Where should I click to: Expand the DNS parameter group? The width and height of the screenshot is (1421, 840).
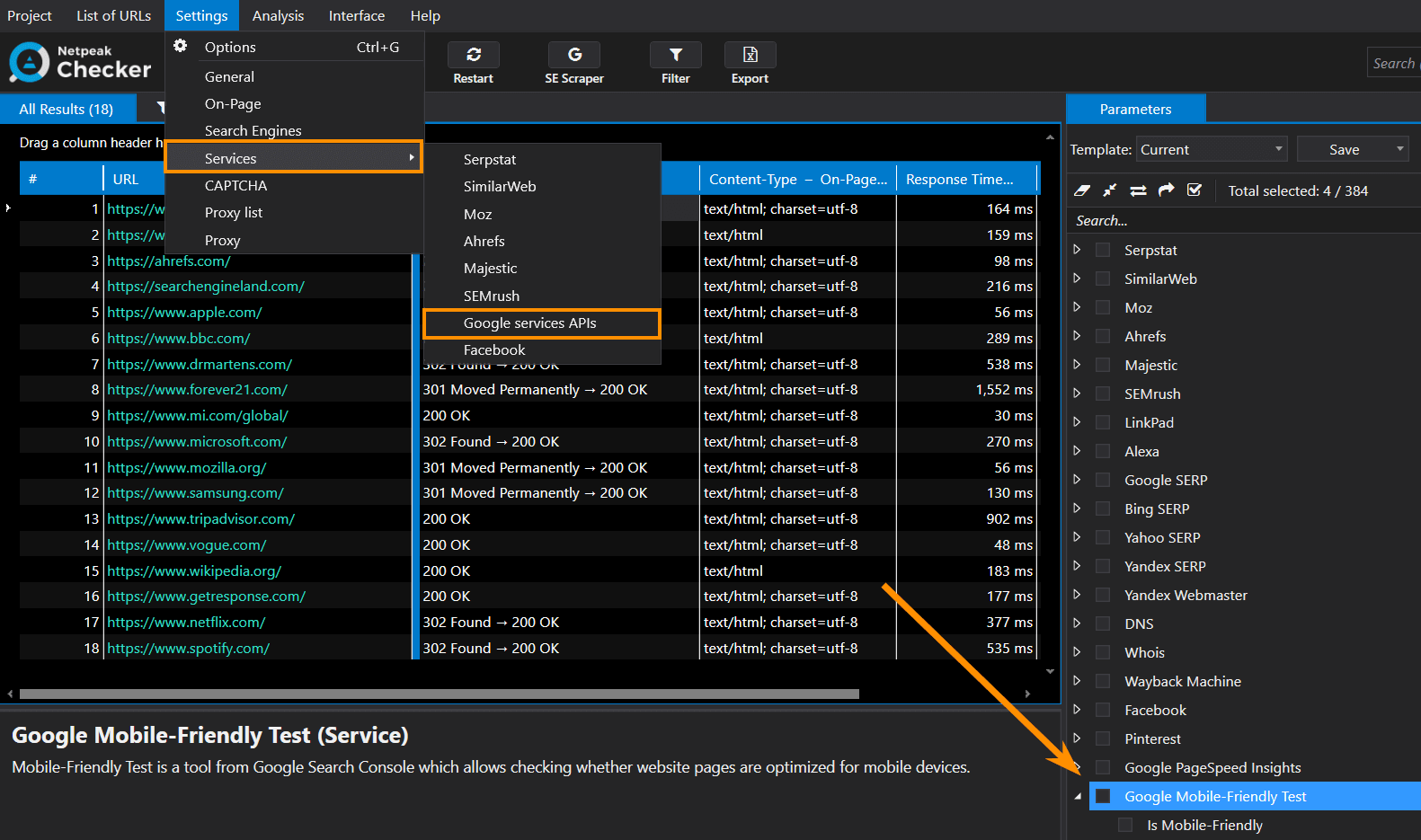tap(1077, 623)
